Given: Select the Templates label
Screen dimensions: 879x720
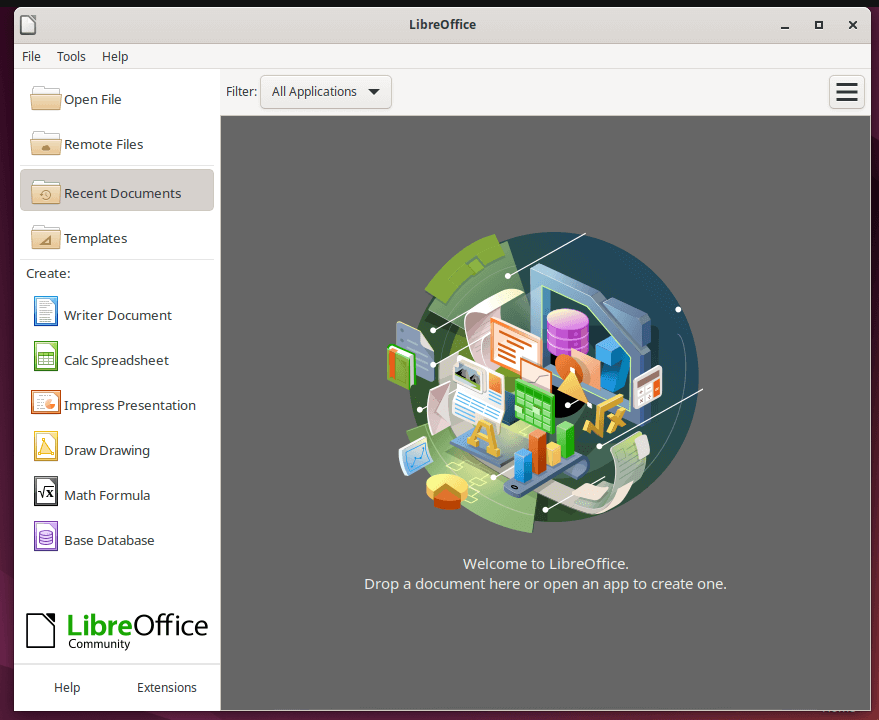Looking at the screenshot, I should (95, 238).
